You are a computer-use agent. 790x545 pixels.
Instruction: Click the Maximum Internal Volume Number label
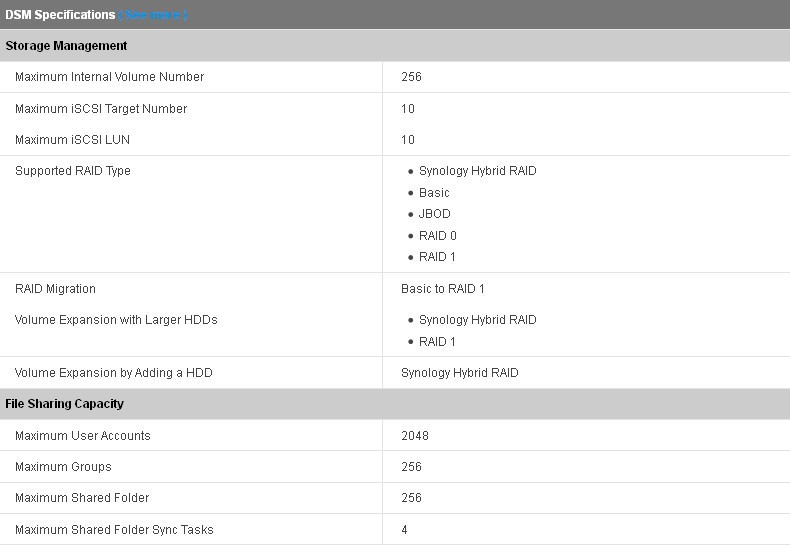(x=109, y=77)
